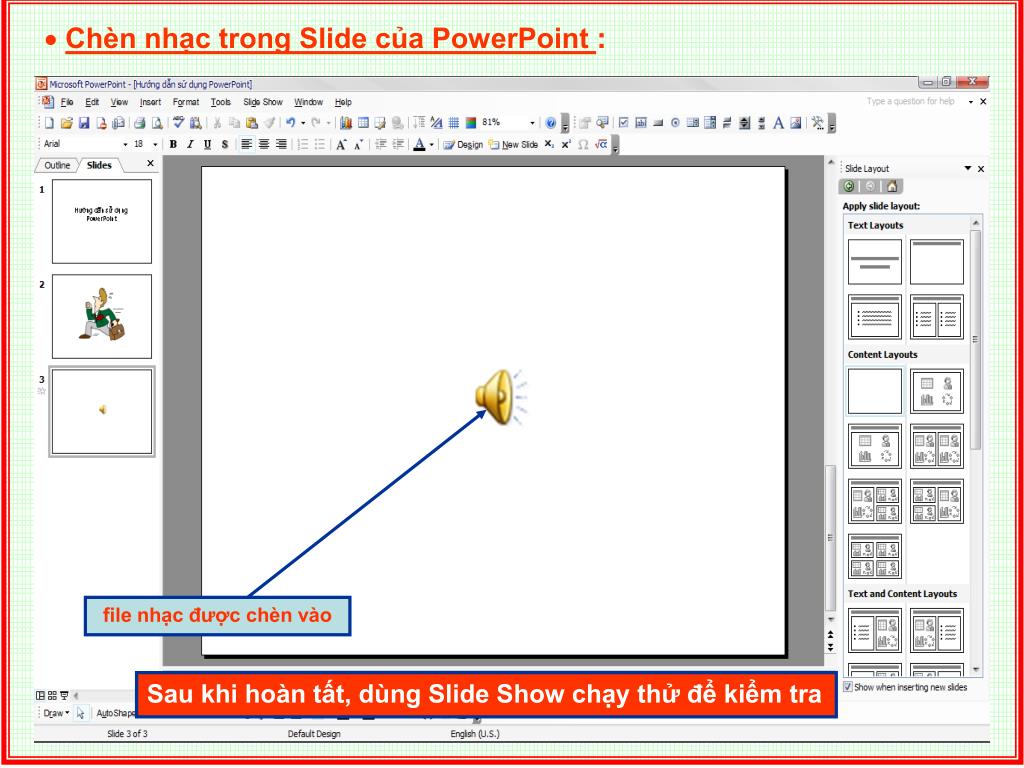Click the New Slide button
This screenshot has width=1024, height=768.
(x=513, y=144)
